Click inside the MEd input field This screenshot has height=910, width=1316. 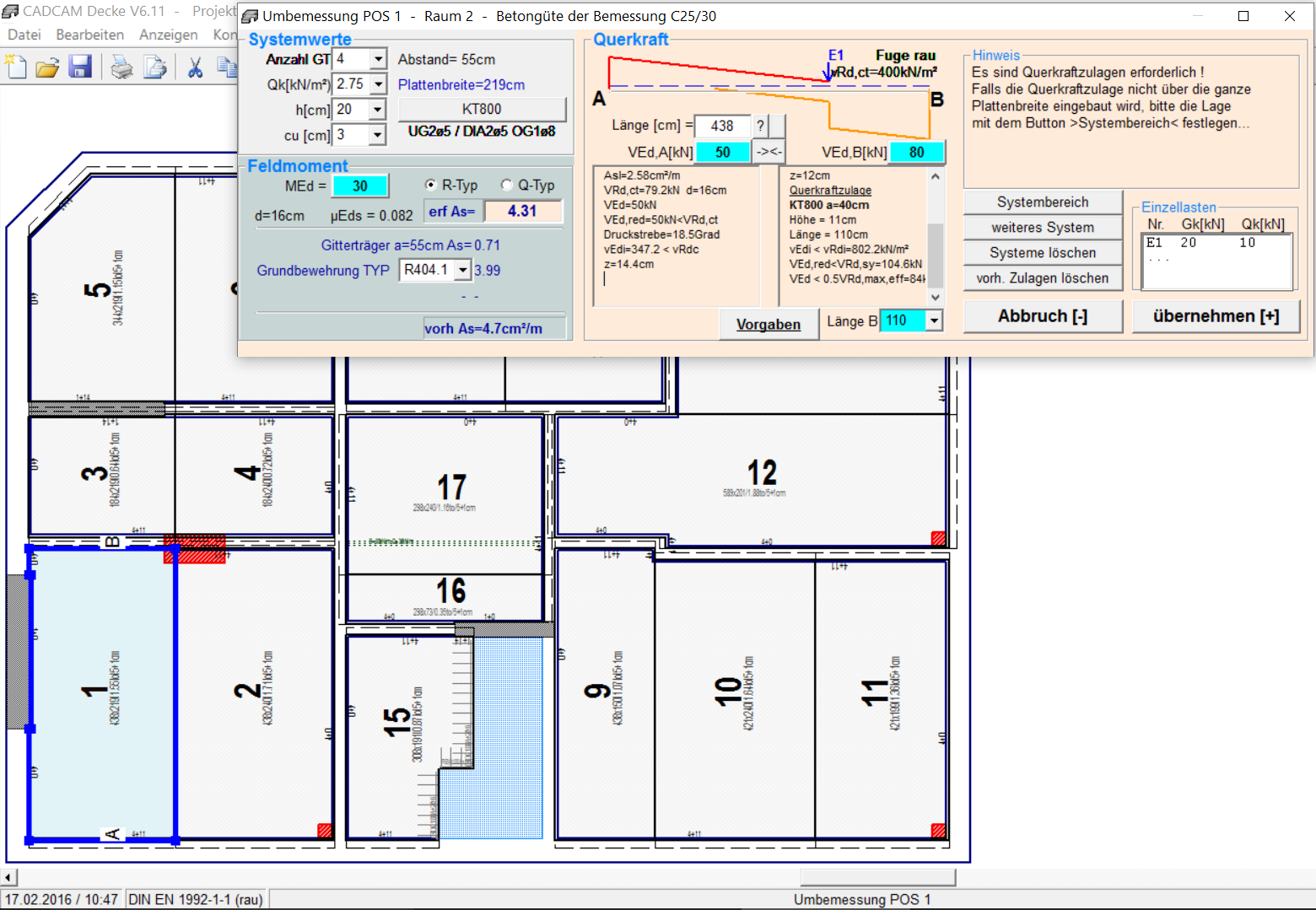click(x=360, y=186)
